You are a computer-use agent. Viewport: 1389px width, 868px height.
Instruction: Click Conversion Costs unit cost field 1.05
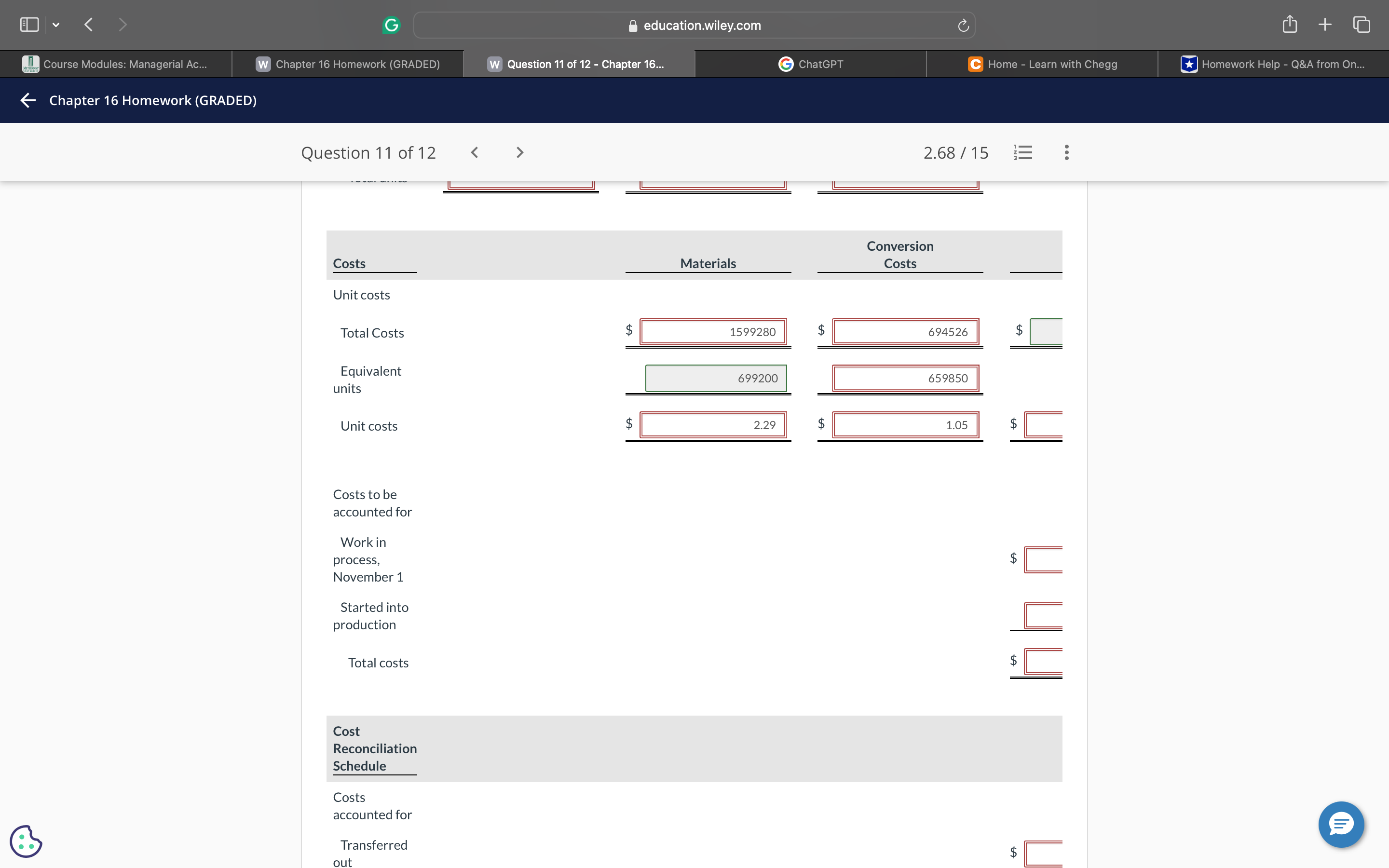pyautogui.click(x=905, y=425)
